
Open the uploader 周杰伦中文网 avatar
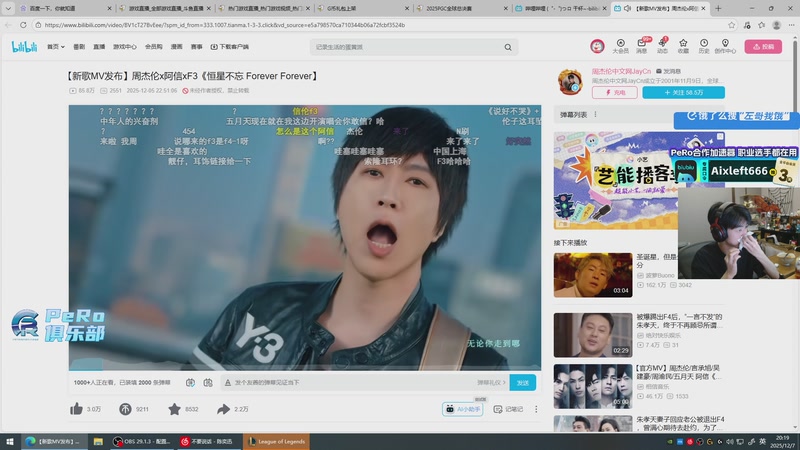point(570,82)
